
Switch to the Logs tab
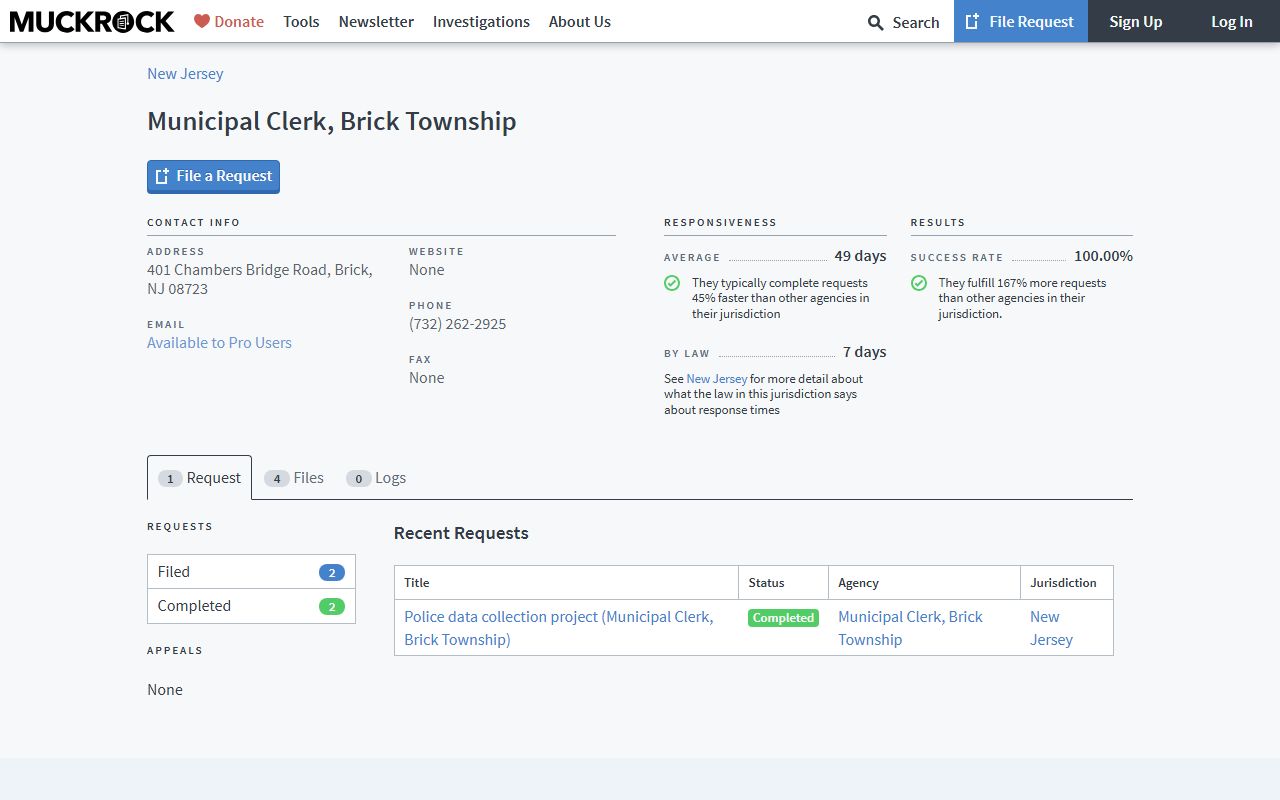377,478
